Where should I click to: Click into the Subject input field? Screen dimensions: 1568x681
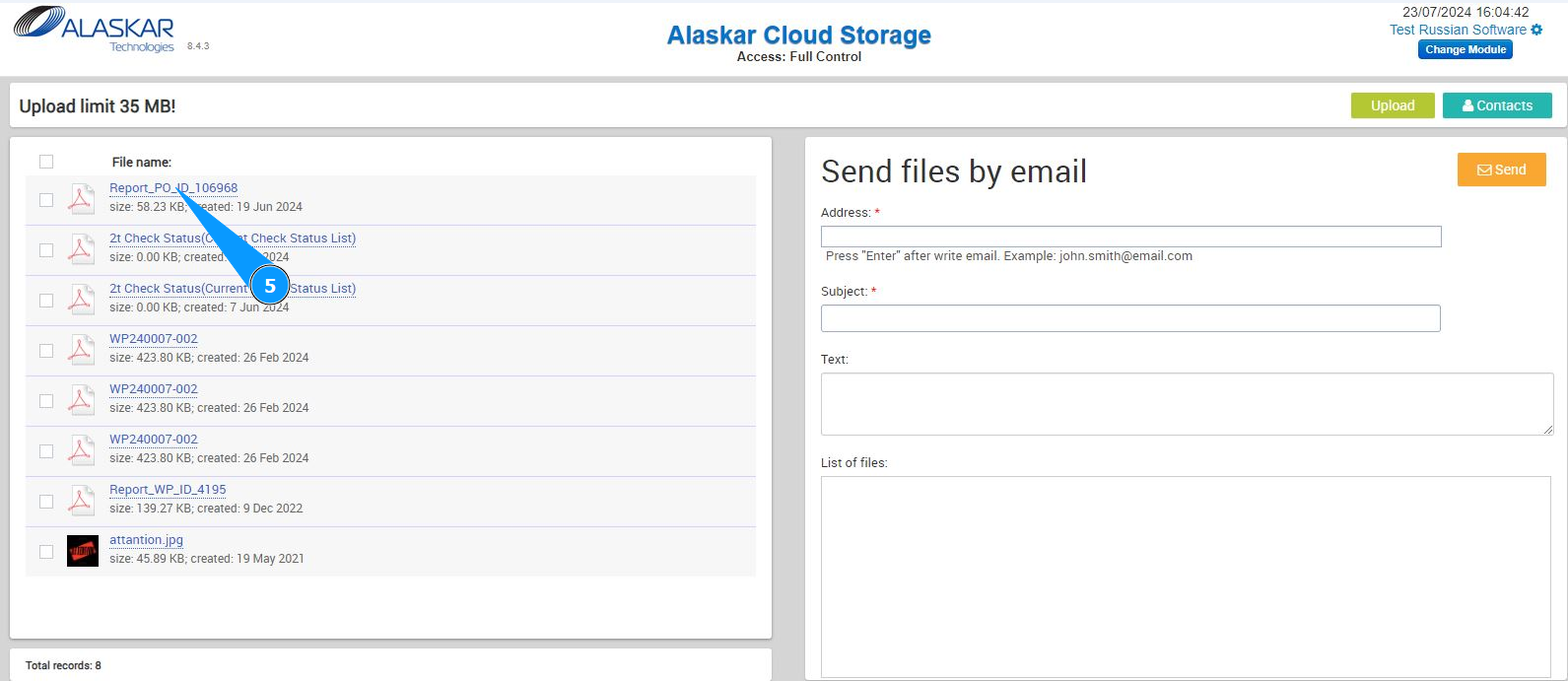[1130, 318]
